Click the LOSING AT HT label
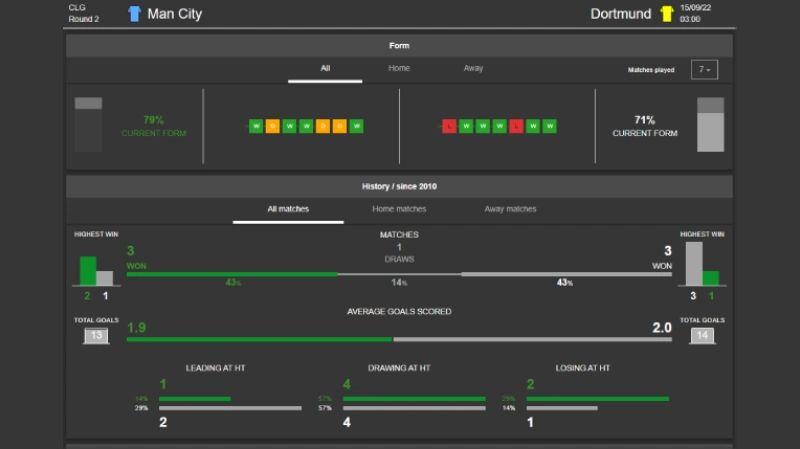The image size is (800, 449). [583, 368]
